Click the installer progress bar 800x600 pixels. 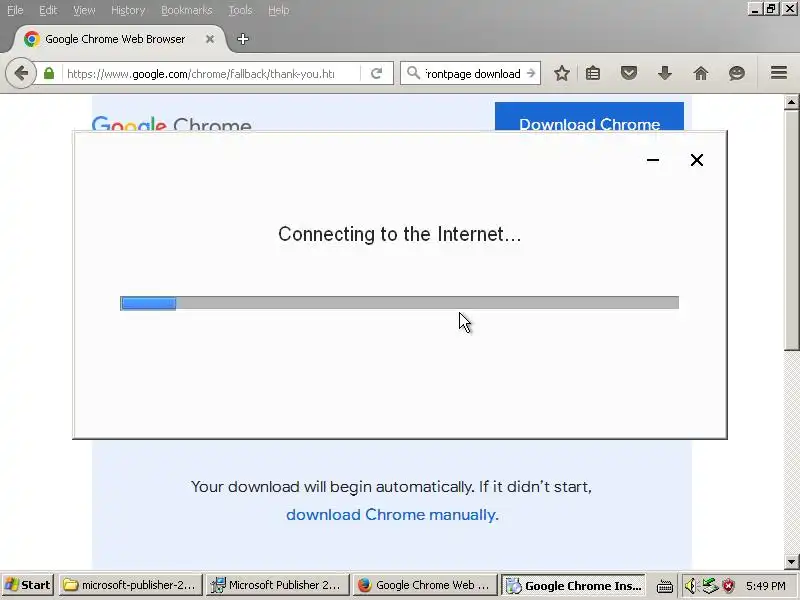tap(399, 303)
